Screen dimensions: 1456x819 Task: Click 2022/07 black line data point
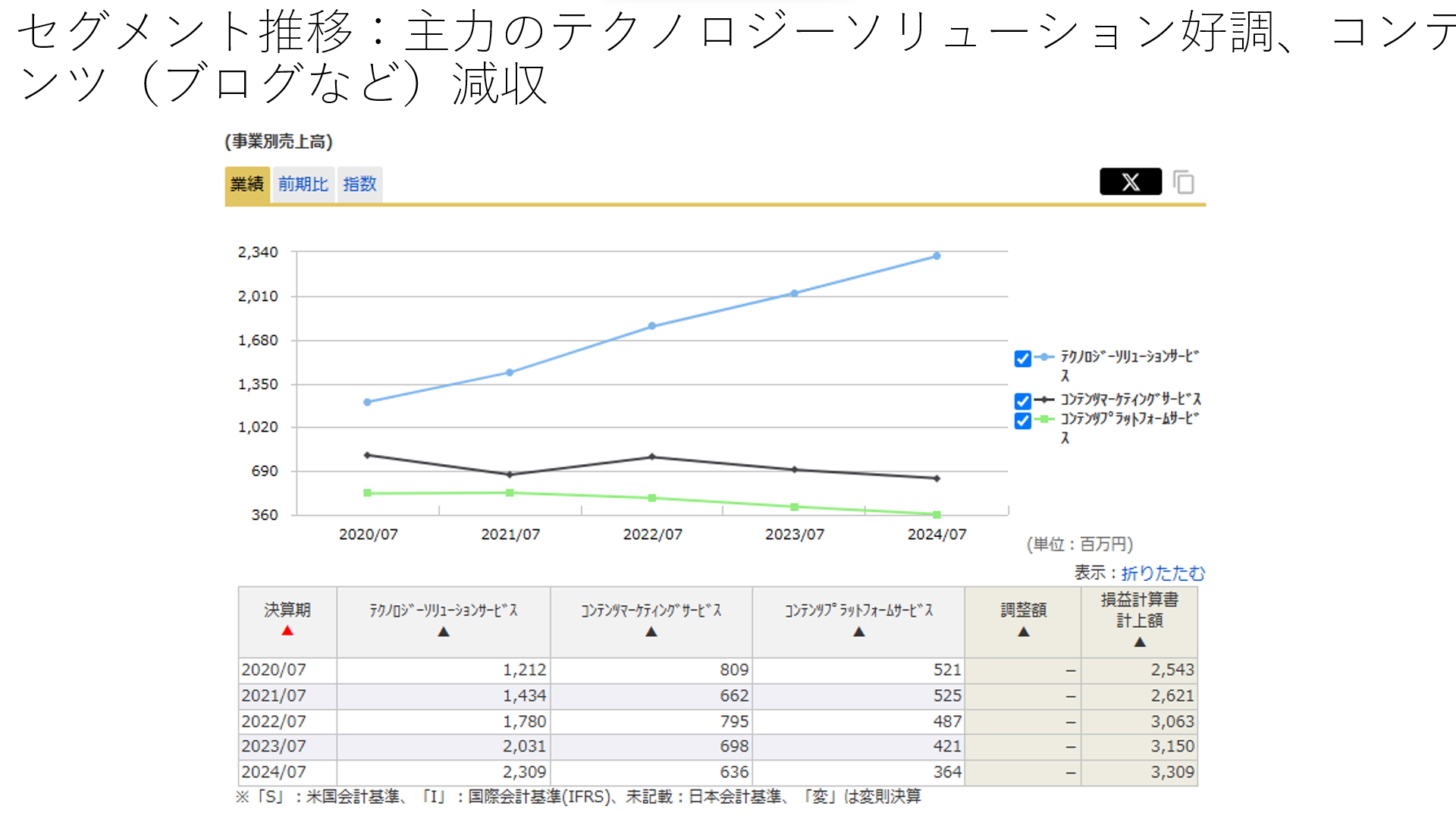(x=652, y=457)
